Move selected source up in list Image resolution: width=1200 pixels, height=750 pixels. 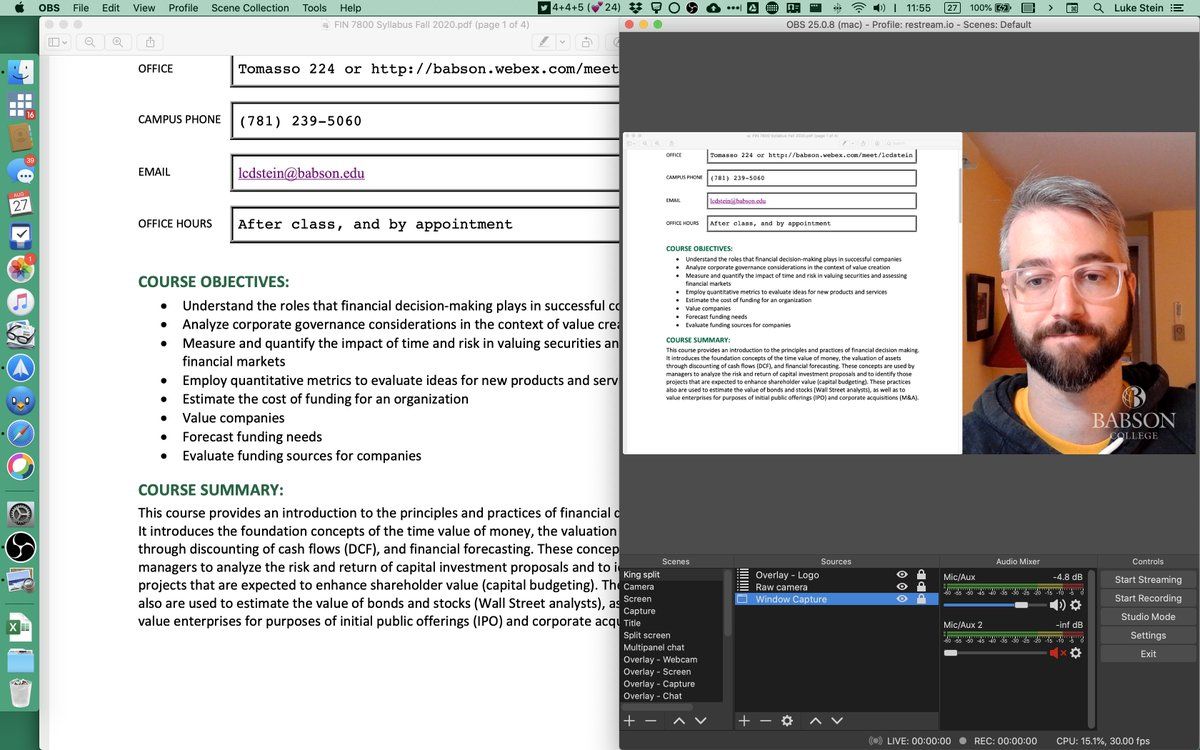click(815, 720)
